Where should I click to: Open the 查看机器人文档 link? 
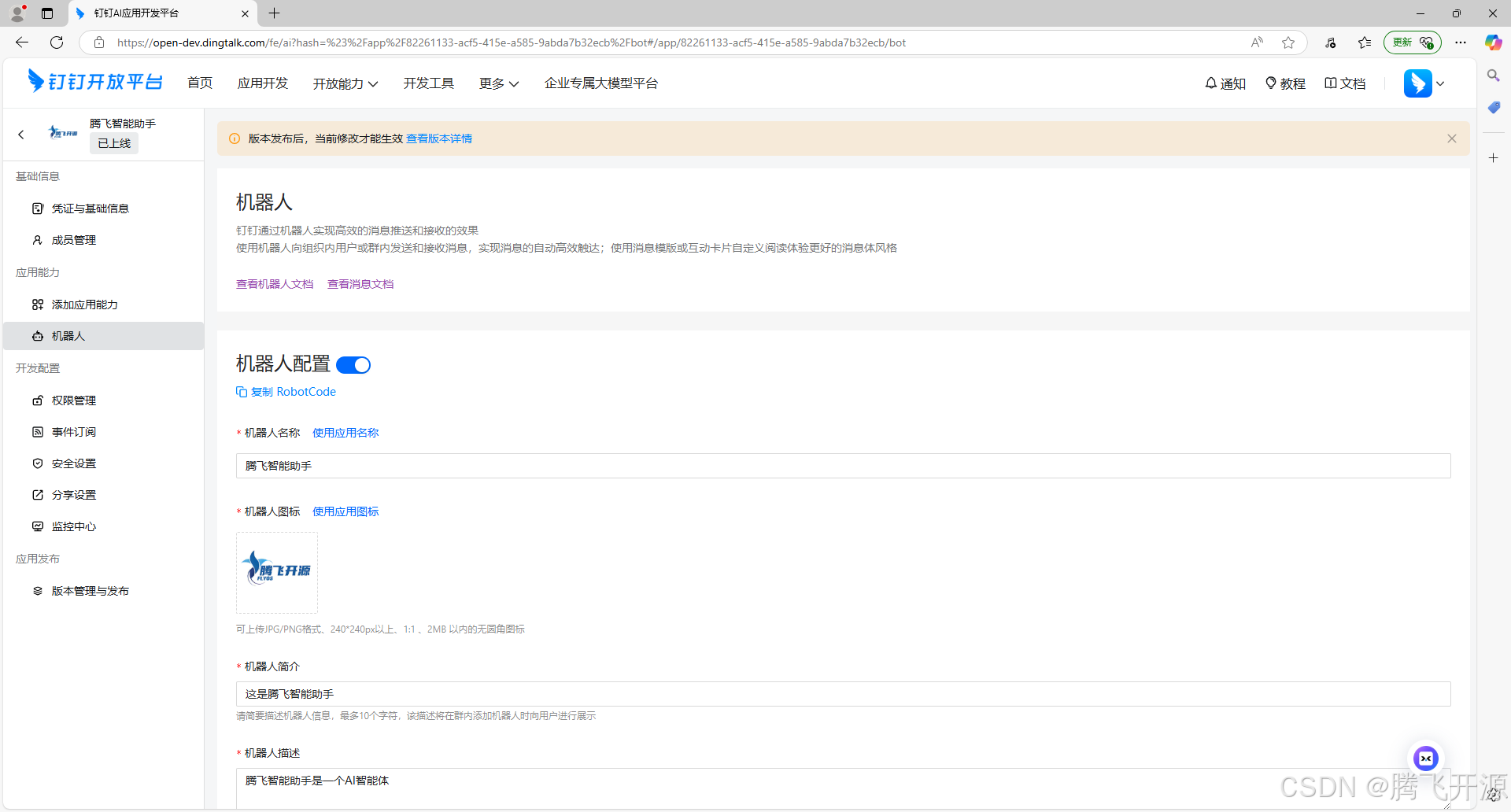tap(275, 284)
